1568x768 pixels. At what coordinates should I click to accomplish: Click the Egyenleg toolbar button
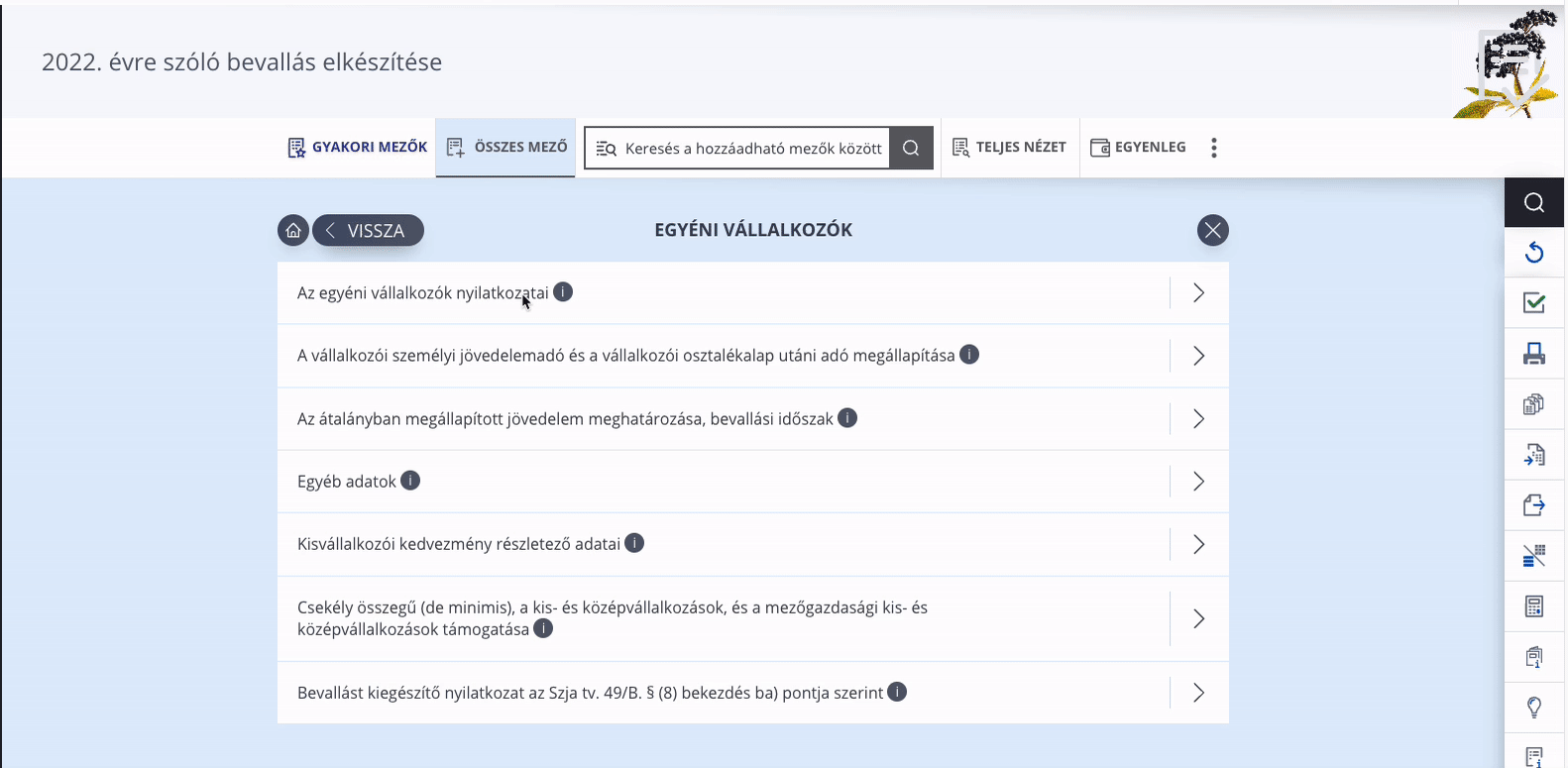click(1139, 148)
